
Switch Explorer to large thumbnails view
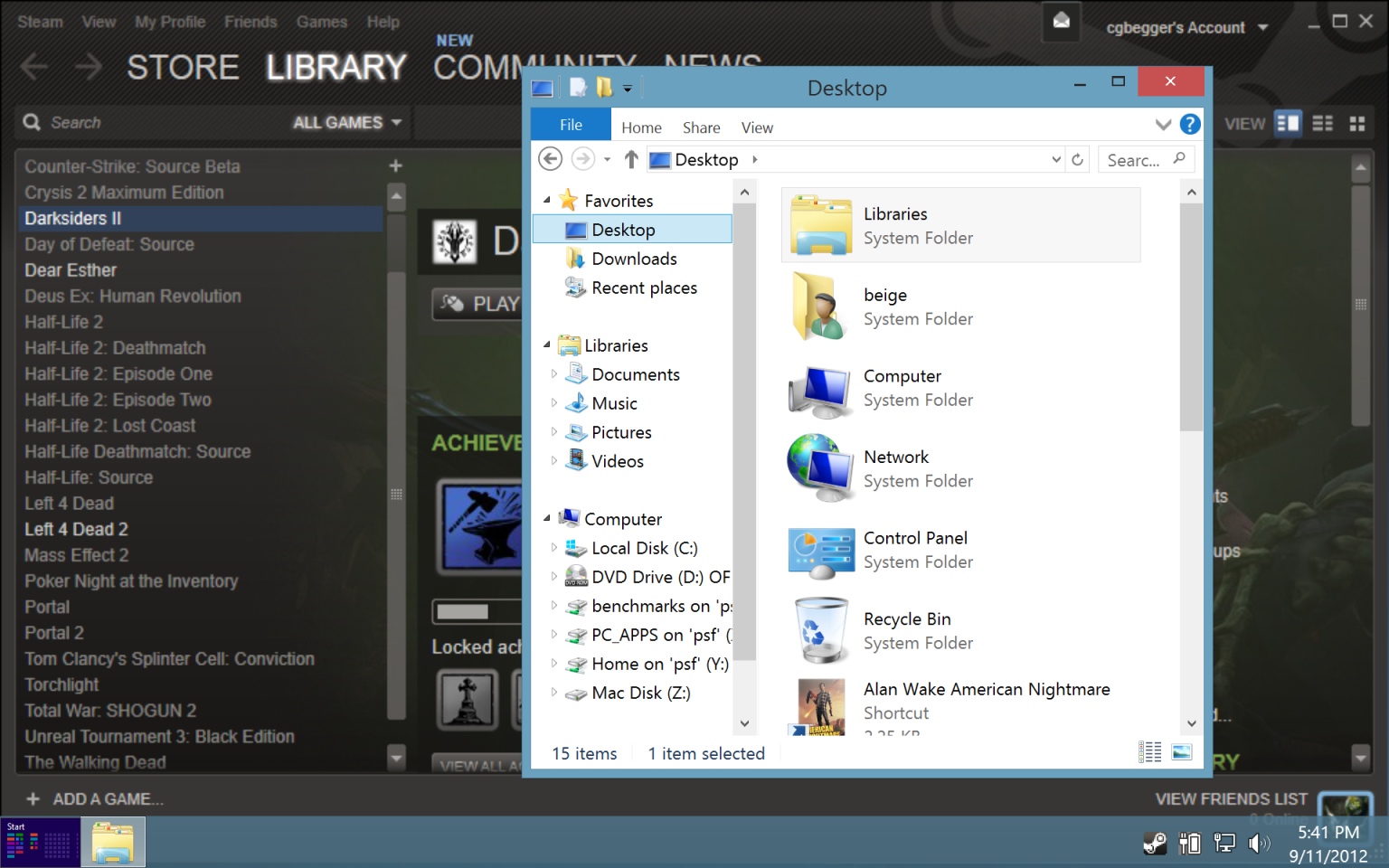click(x=1181, y=751)
